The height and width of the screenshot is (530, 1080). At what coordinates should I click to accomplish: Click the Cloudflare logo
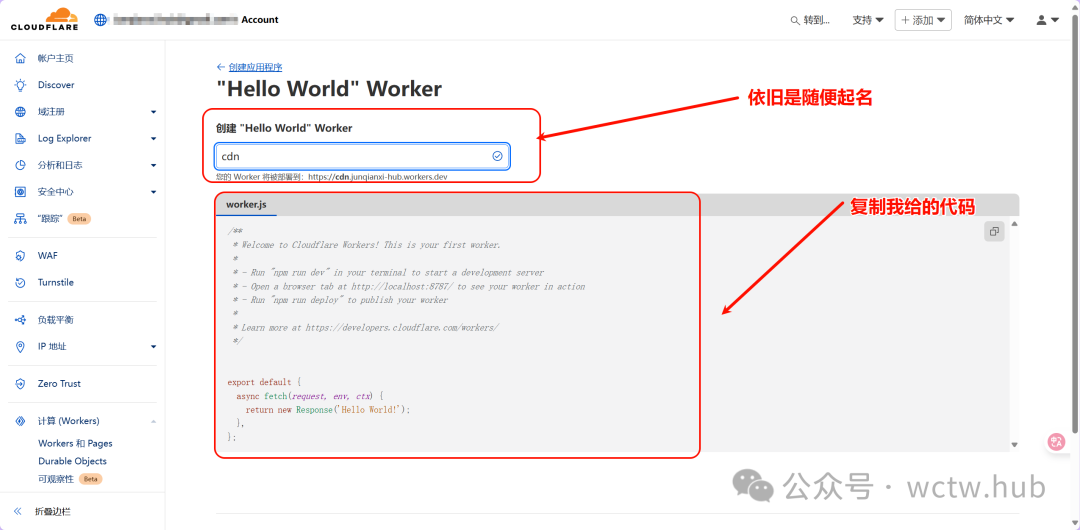[44, 19]
